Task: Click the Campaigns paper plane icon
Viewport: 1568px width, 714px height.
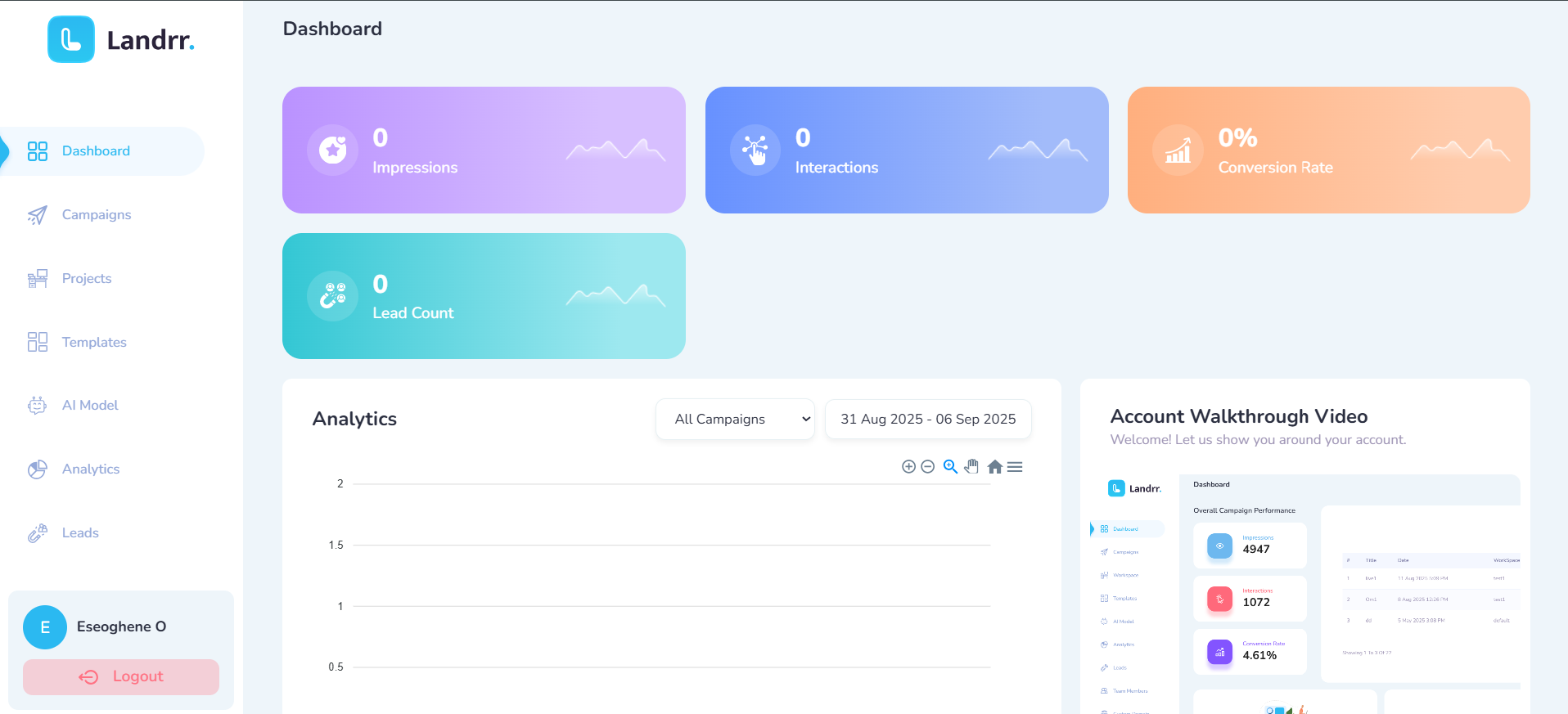Action: click(38, 215)
